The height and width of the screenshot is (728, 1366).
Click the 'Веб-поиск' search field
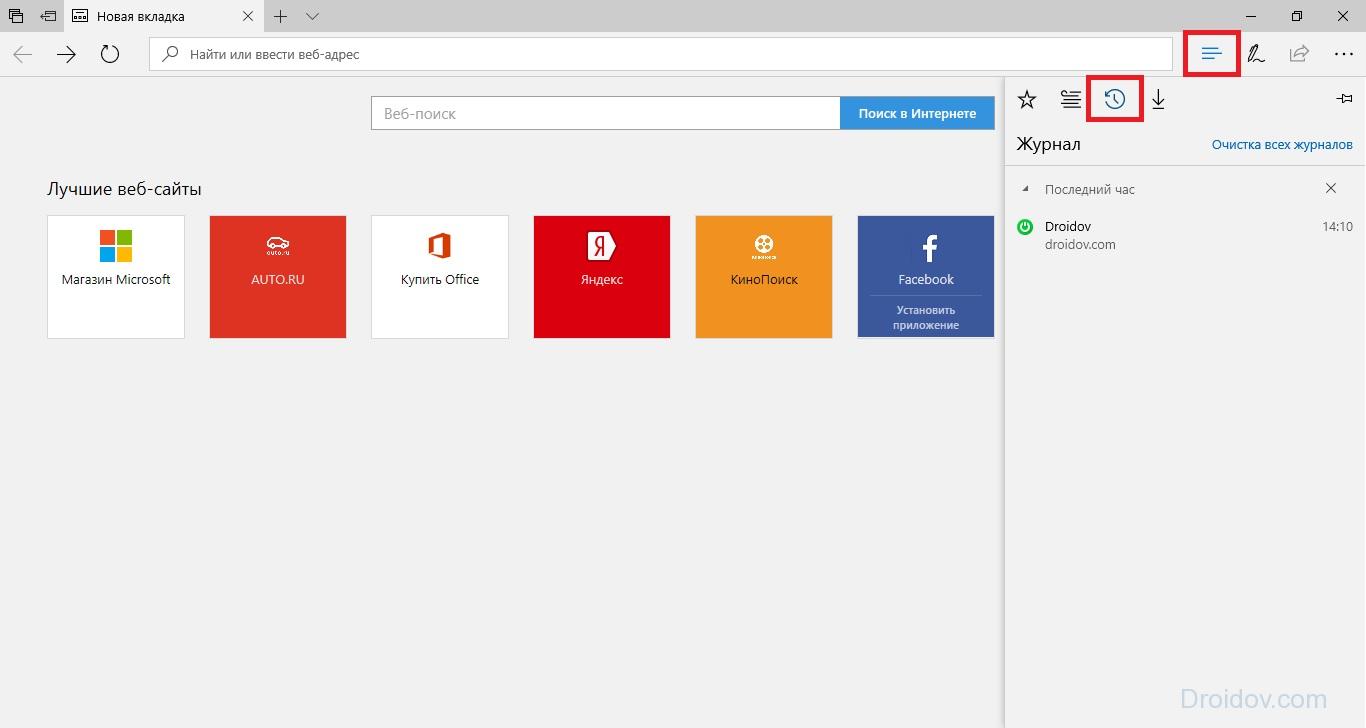pos(605,114)
